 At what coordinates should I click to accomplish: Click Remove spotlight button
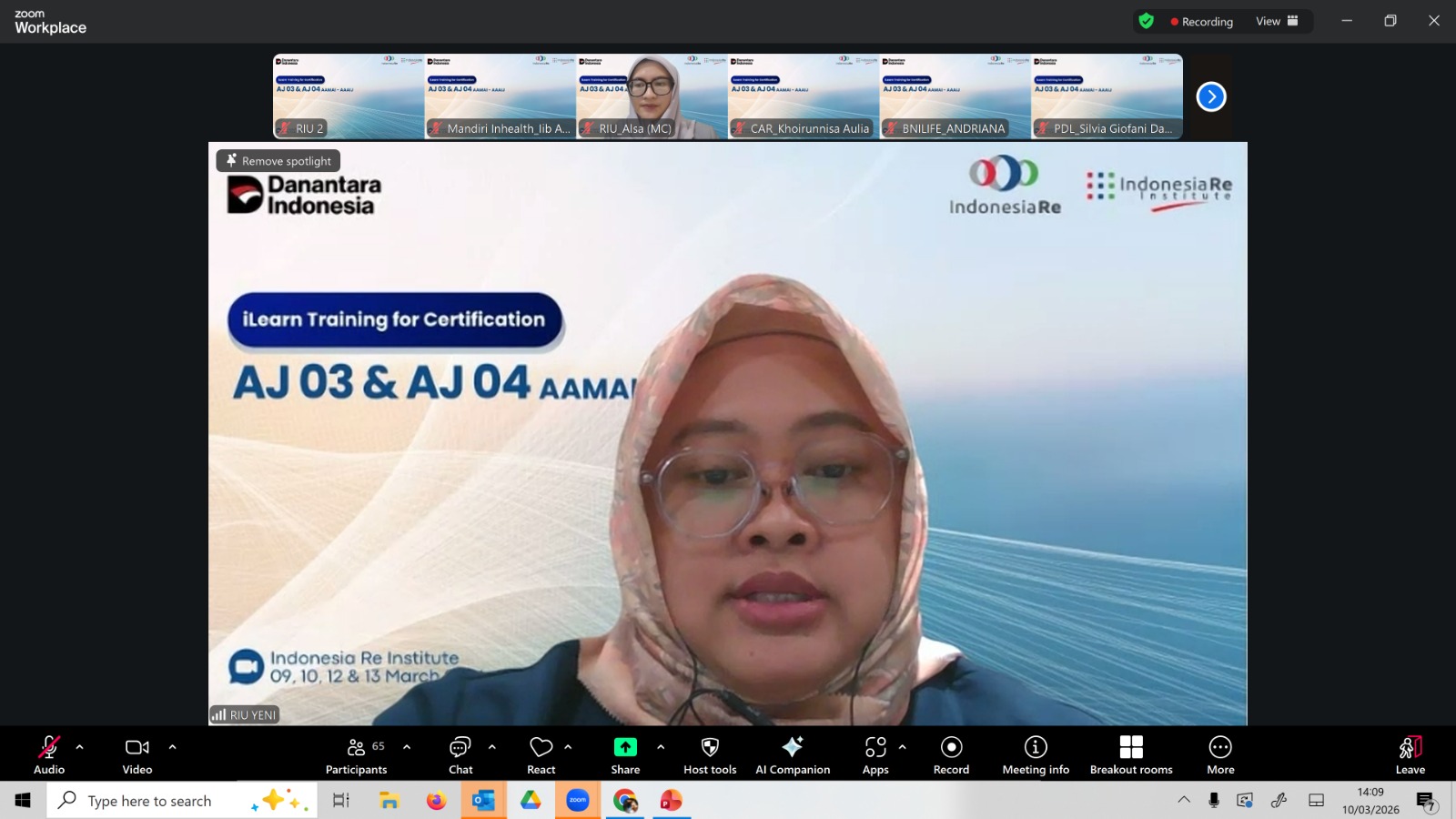pyautogui.click(x=278, y=161)
